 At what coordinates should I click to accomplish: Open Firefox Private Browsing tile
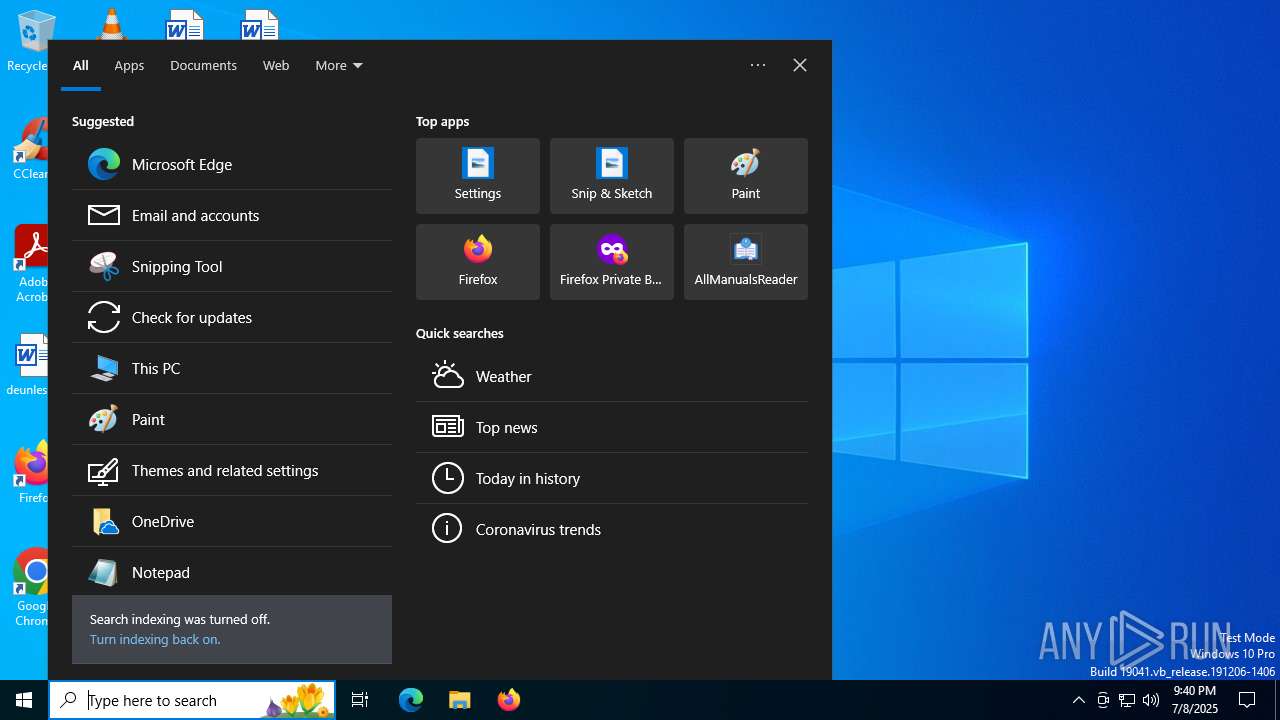tap(612, 262)
